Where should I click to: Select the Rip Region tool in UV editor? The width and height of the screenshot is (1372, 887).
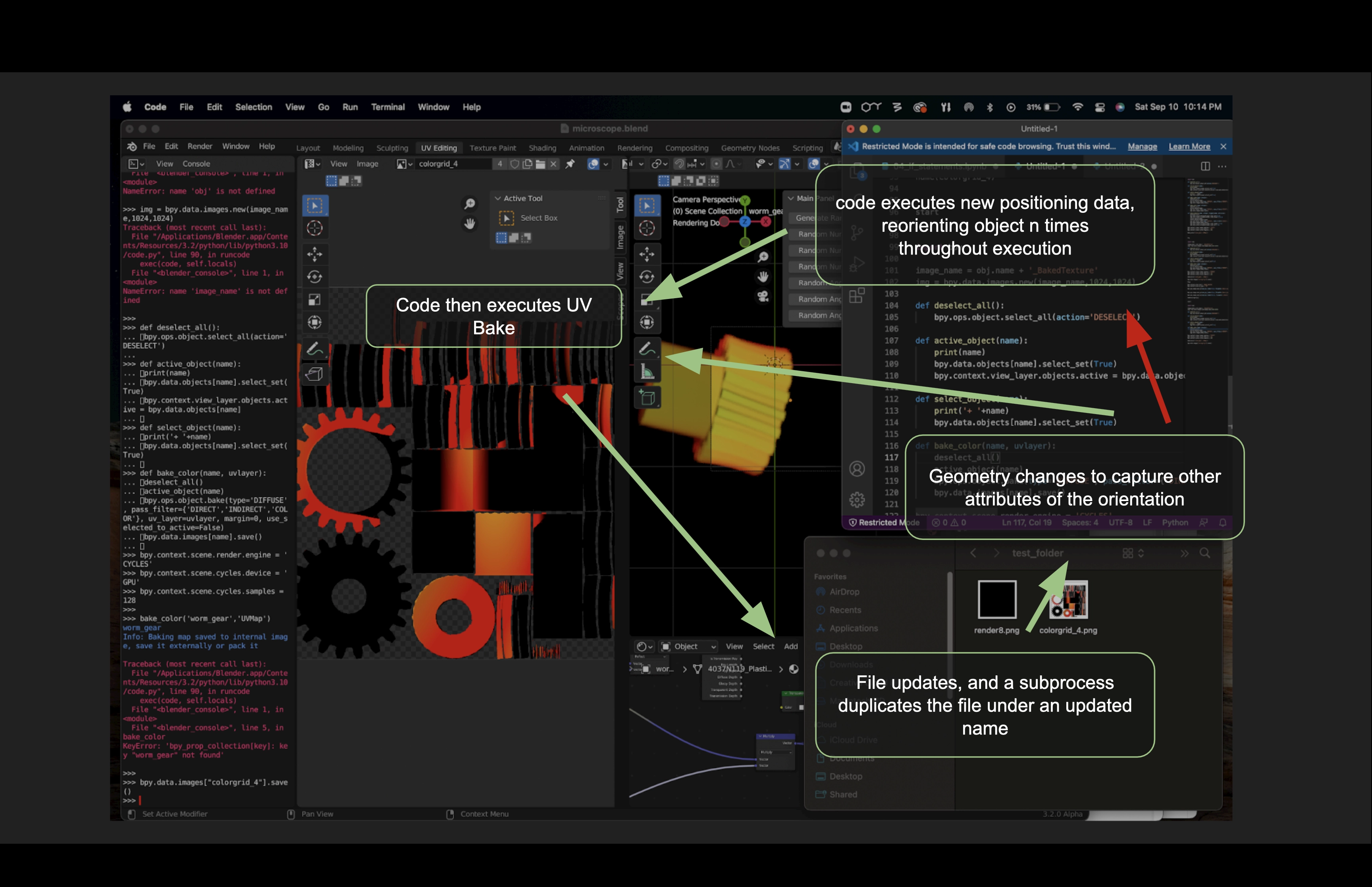[314, 374]
